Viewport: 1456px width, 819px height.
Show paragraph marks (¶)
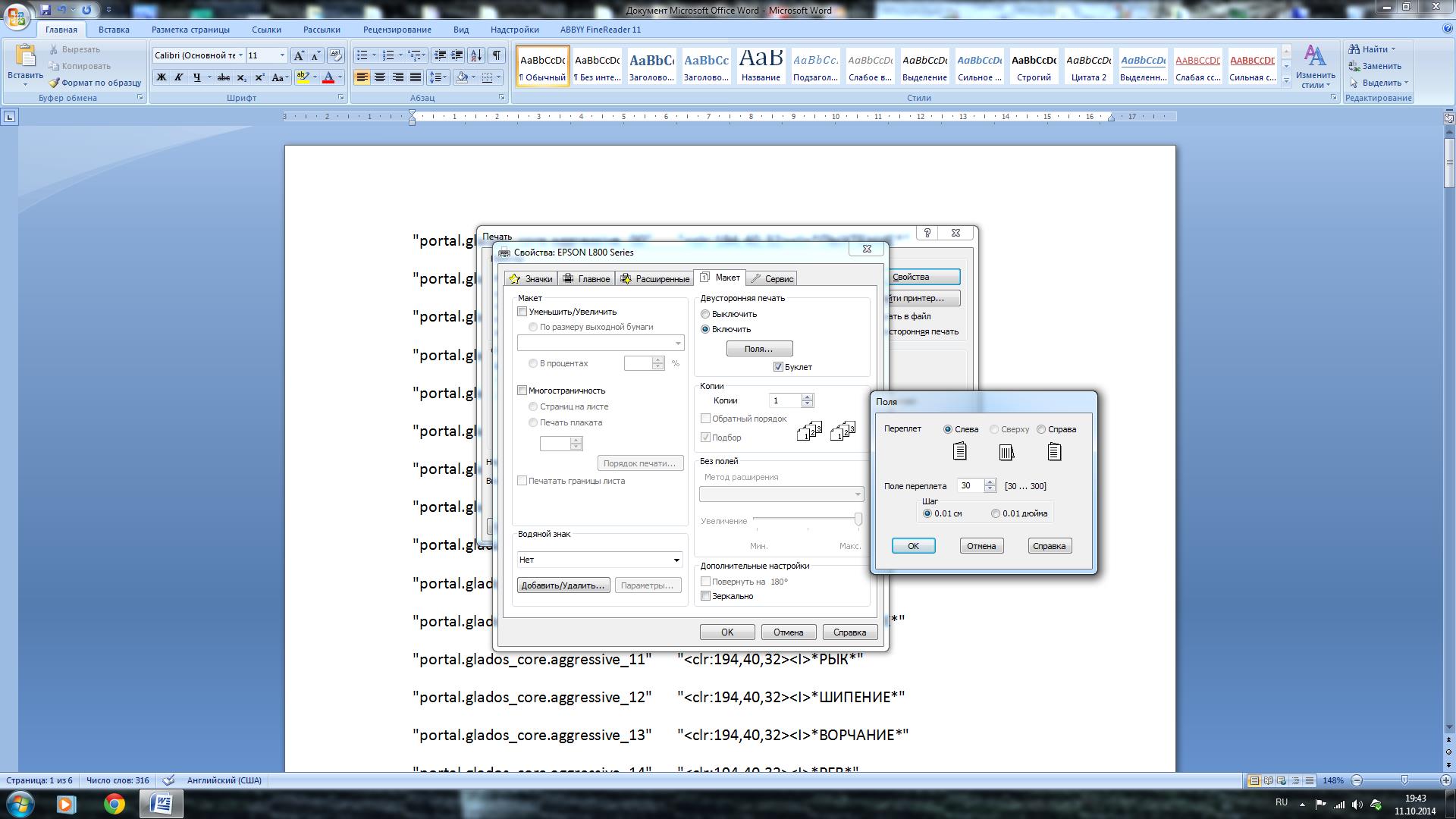click(497, 55)
